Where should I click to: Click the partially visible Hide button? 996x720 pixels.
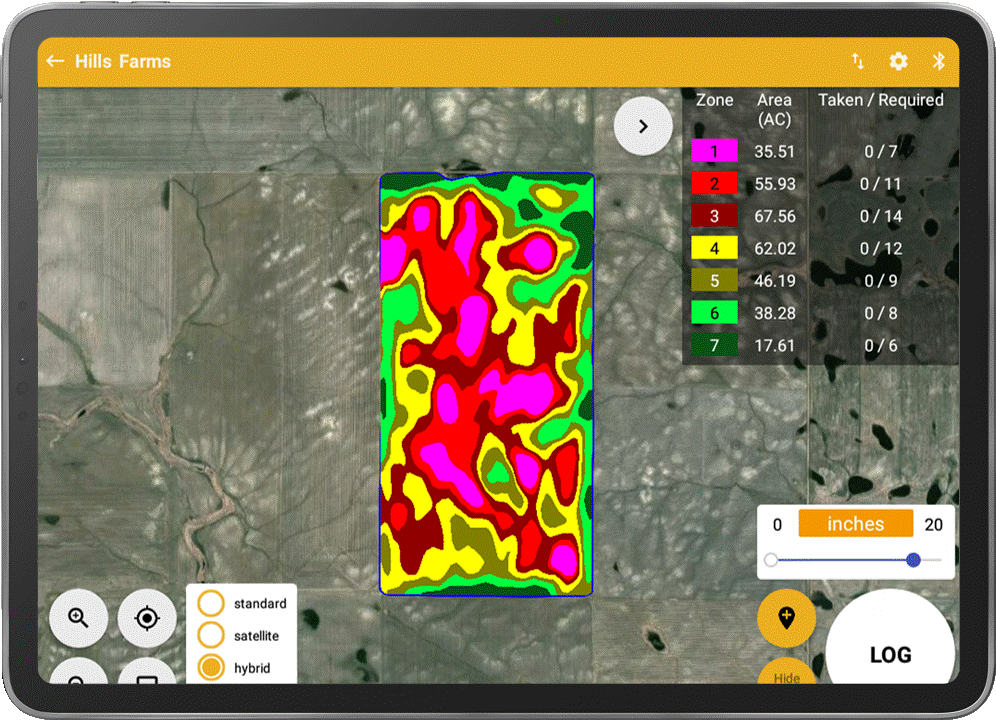(787, 674)
